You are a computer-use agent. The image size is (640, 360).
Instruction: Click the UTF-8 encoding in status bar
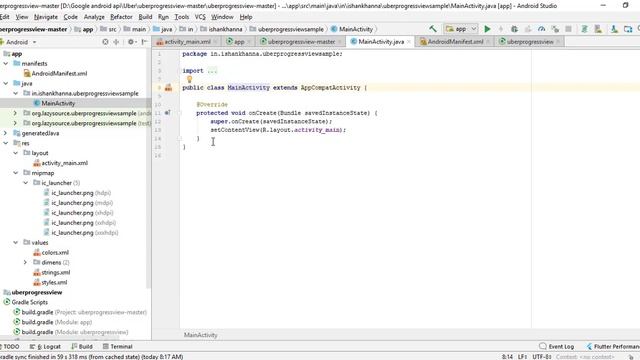coord(542,357)
